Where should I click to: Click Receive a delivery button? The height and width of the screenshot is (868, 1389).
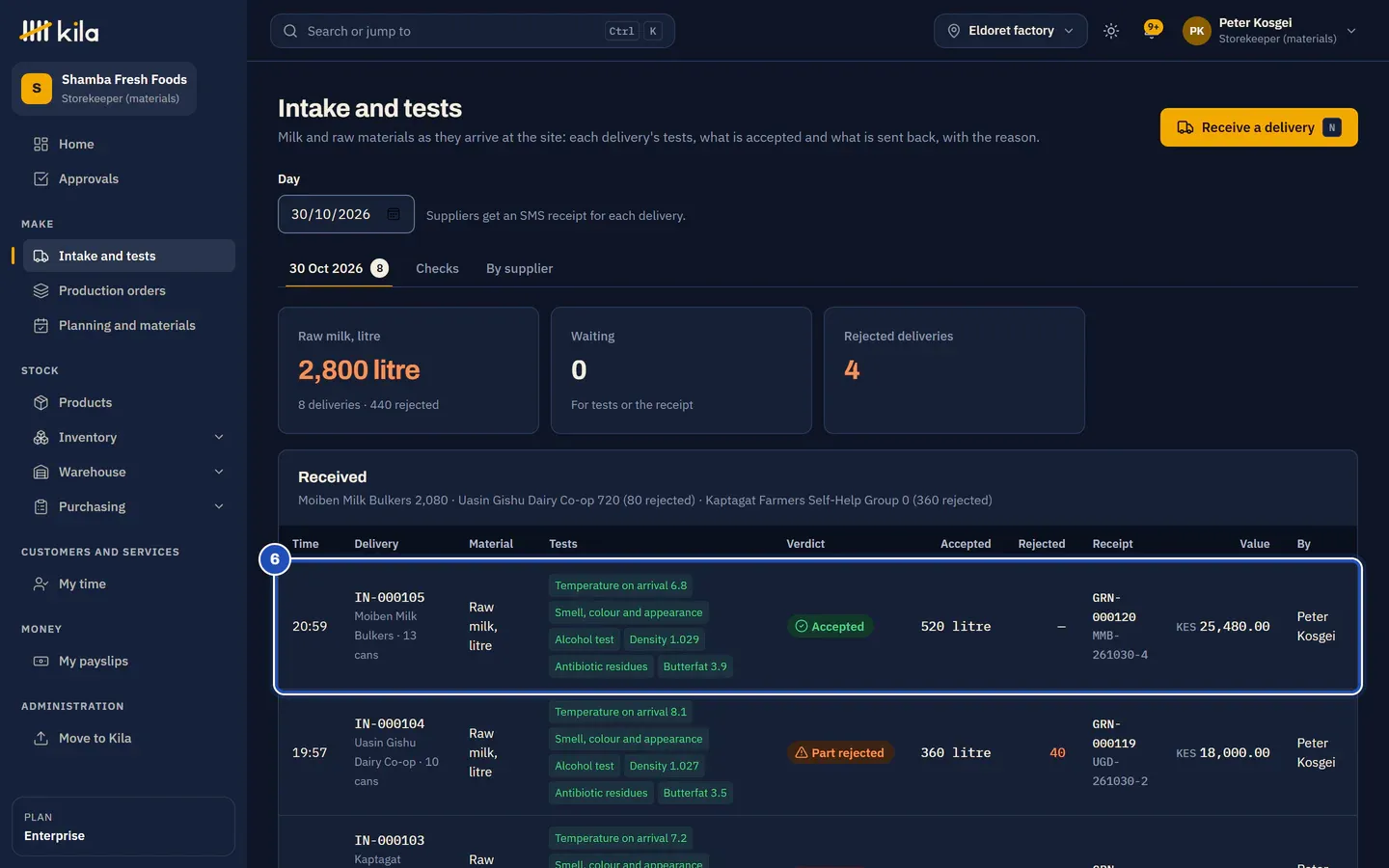[x=1259, y=127]
